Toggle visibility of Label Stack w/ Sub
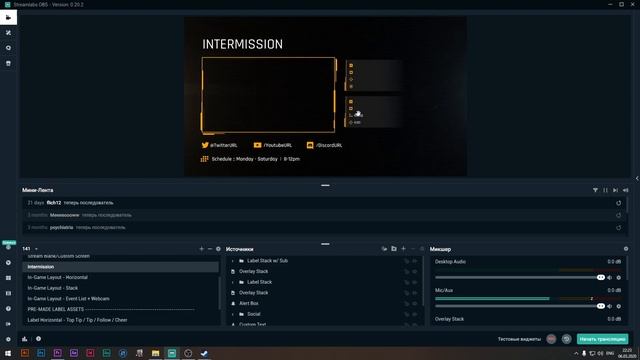640x360 pixels. click(x=415, y=261)
